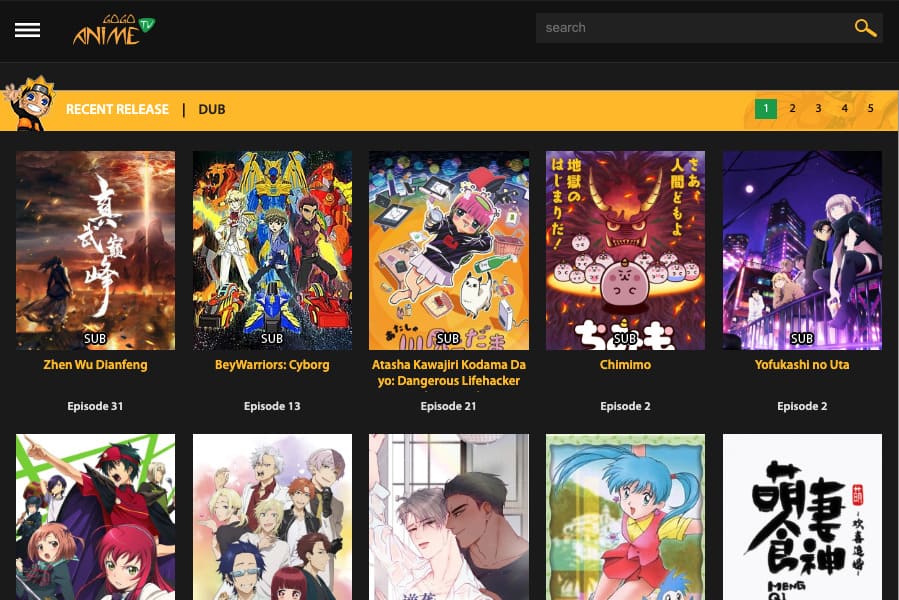Click Episode 21 under Atasha Kawajiri
Image resolution: width=899 pixels, height=600 pixels.
[448, 406]
